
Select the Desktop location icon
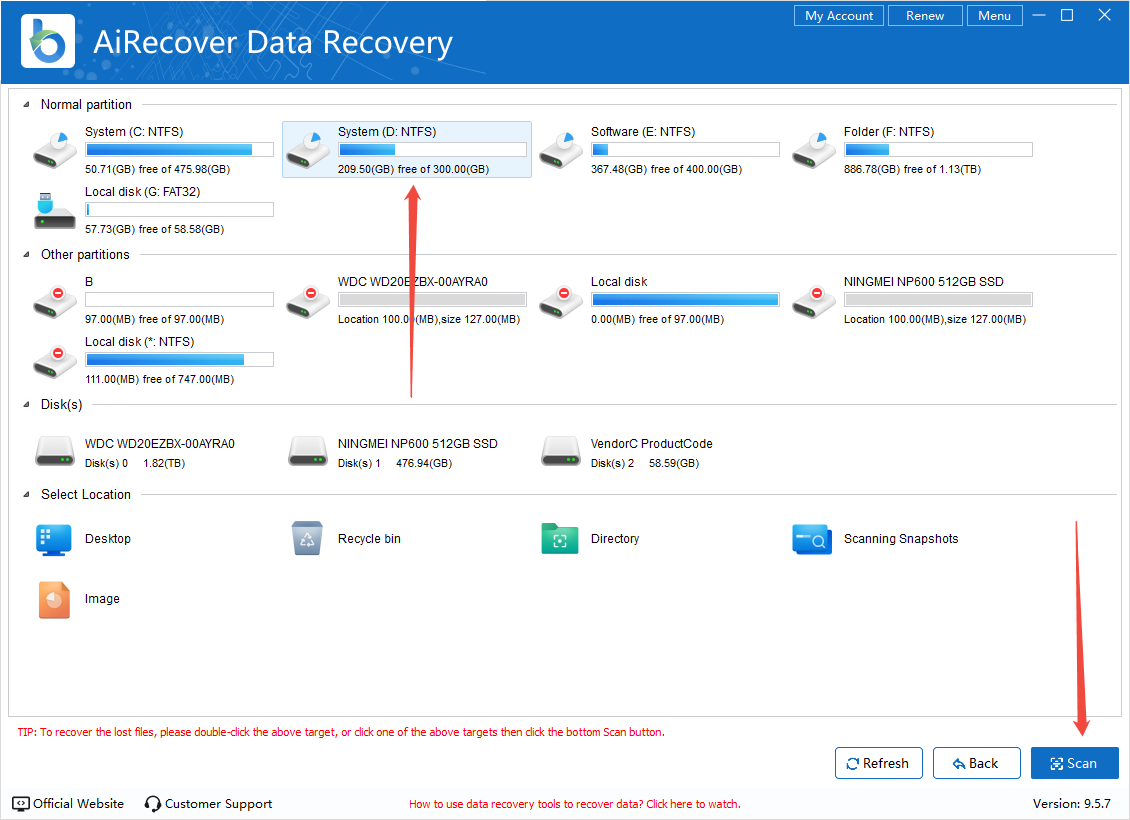pyautogui.click(x=54, y=538)
